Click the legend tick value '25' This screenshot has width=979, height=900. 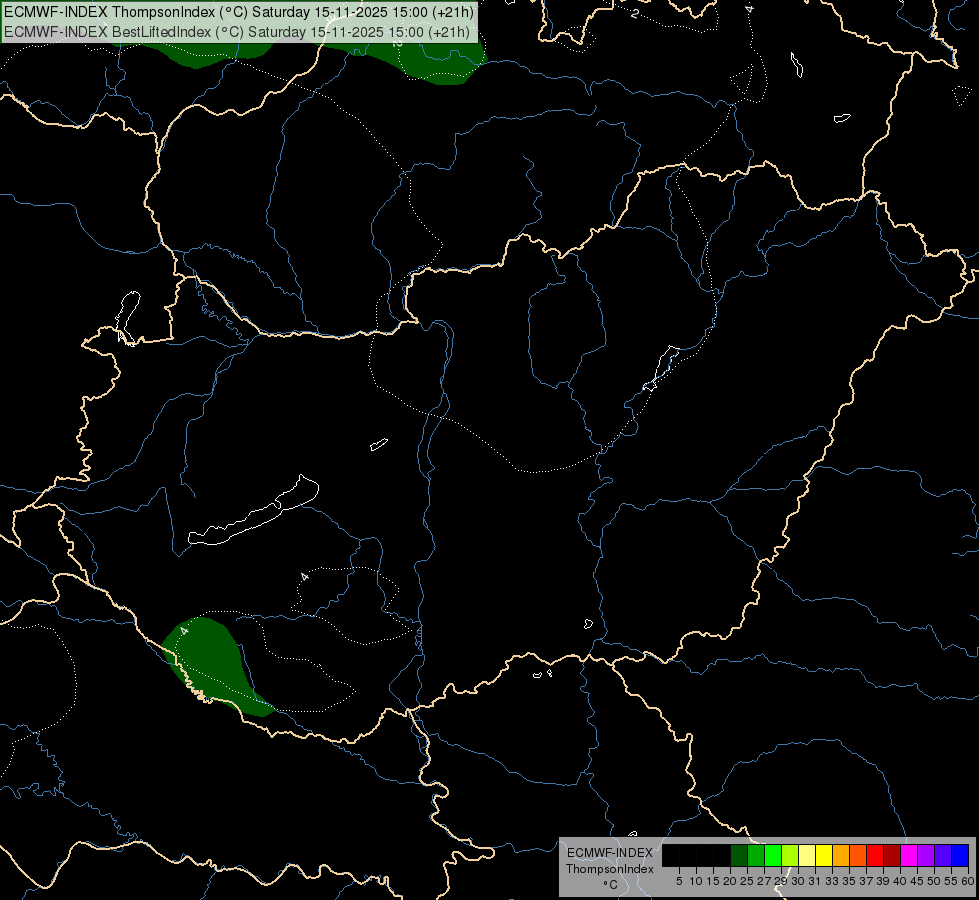(747, 881)
